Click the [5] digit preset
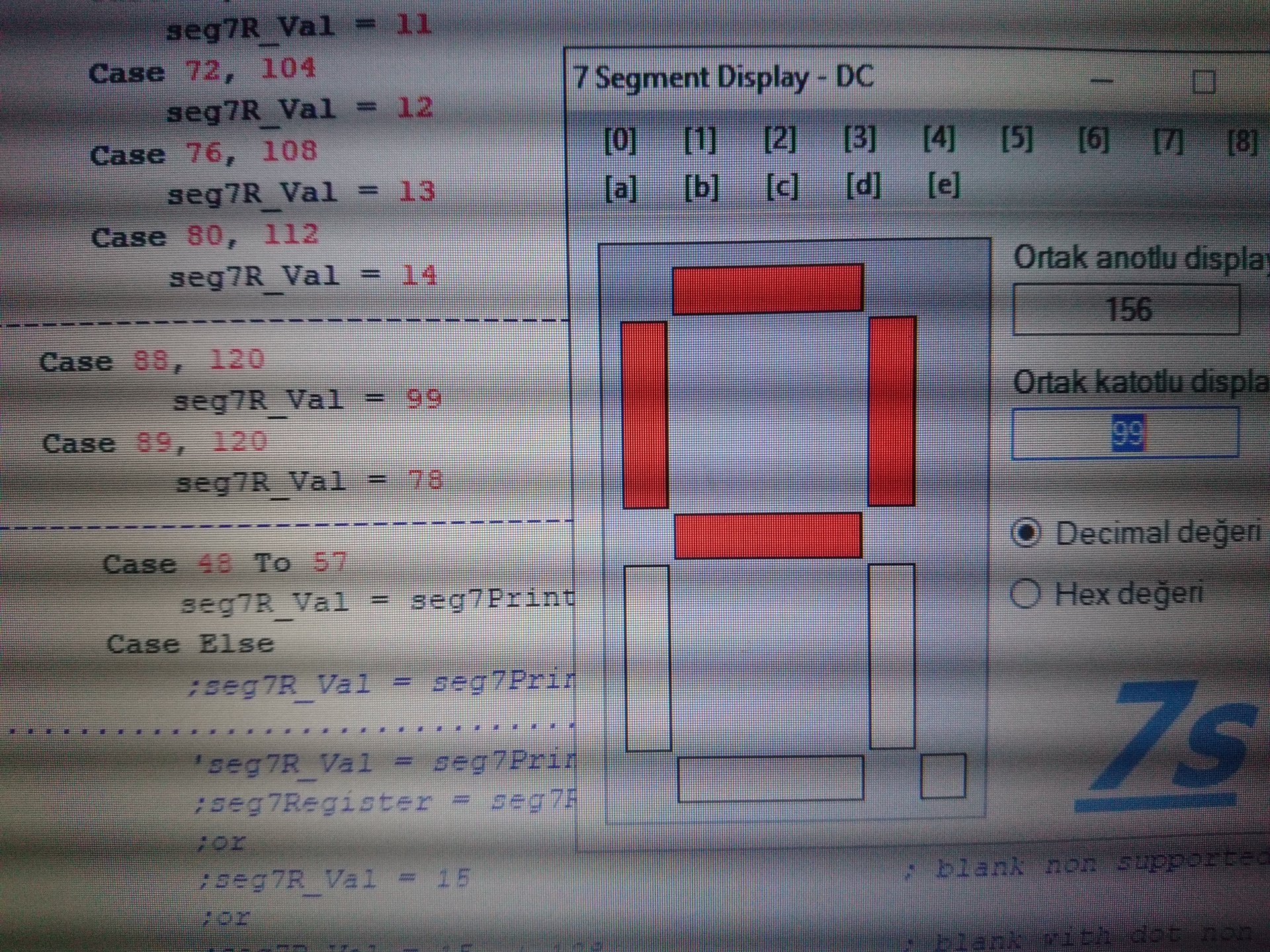Screen dimensions: 1270x952 1016,139
